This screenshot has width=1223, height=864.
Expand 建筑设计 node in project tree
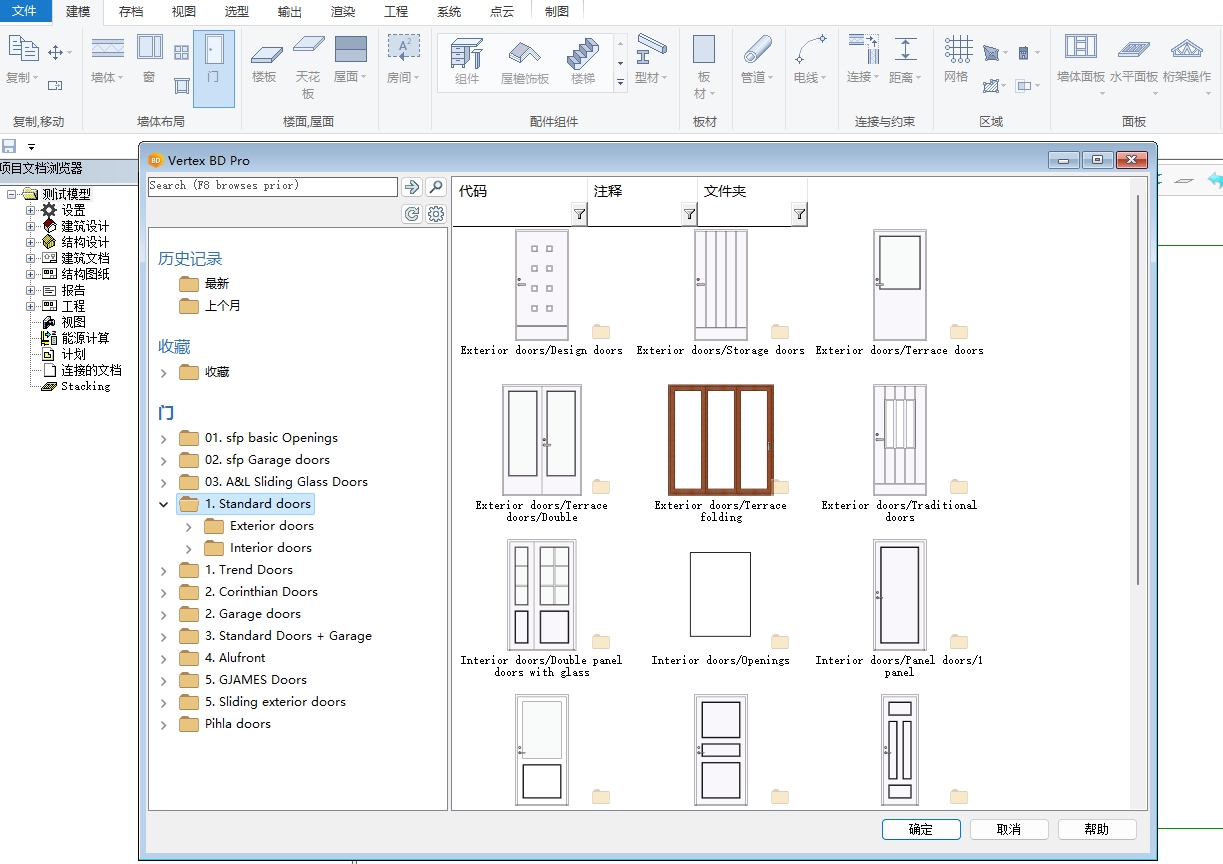31,226
